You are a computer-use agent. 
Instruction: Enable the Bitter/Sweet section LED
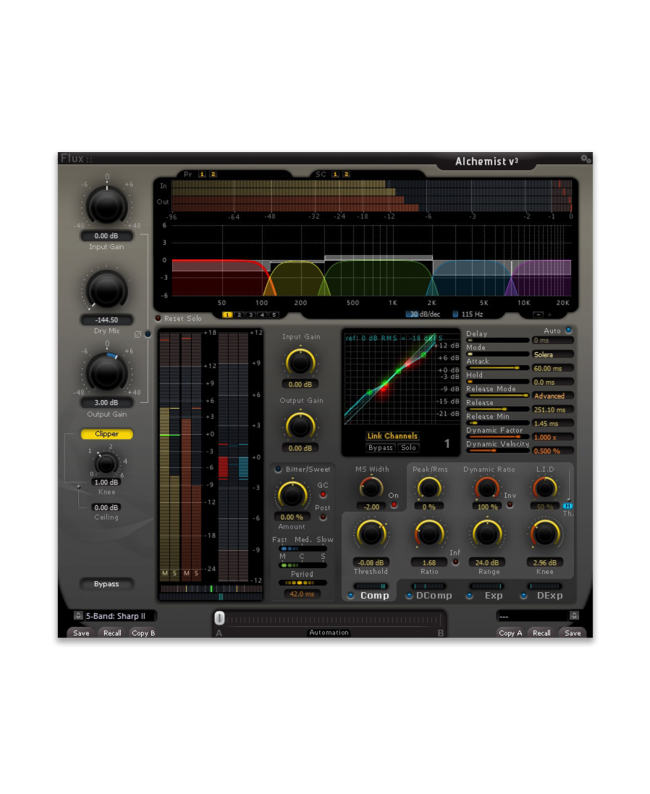pyautogui.click(x=278, y=469)
